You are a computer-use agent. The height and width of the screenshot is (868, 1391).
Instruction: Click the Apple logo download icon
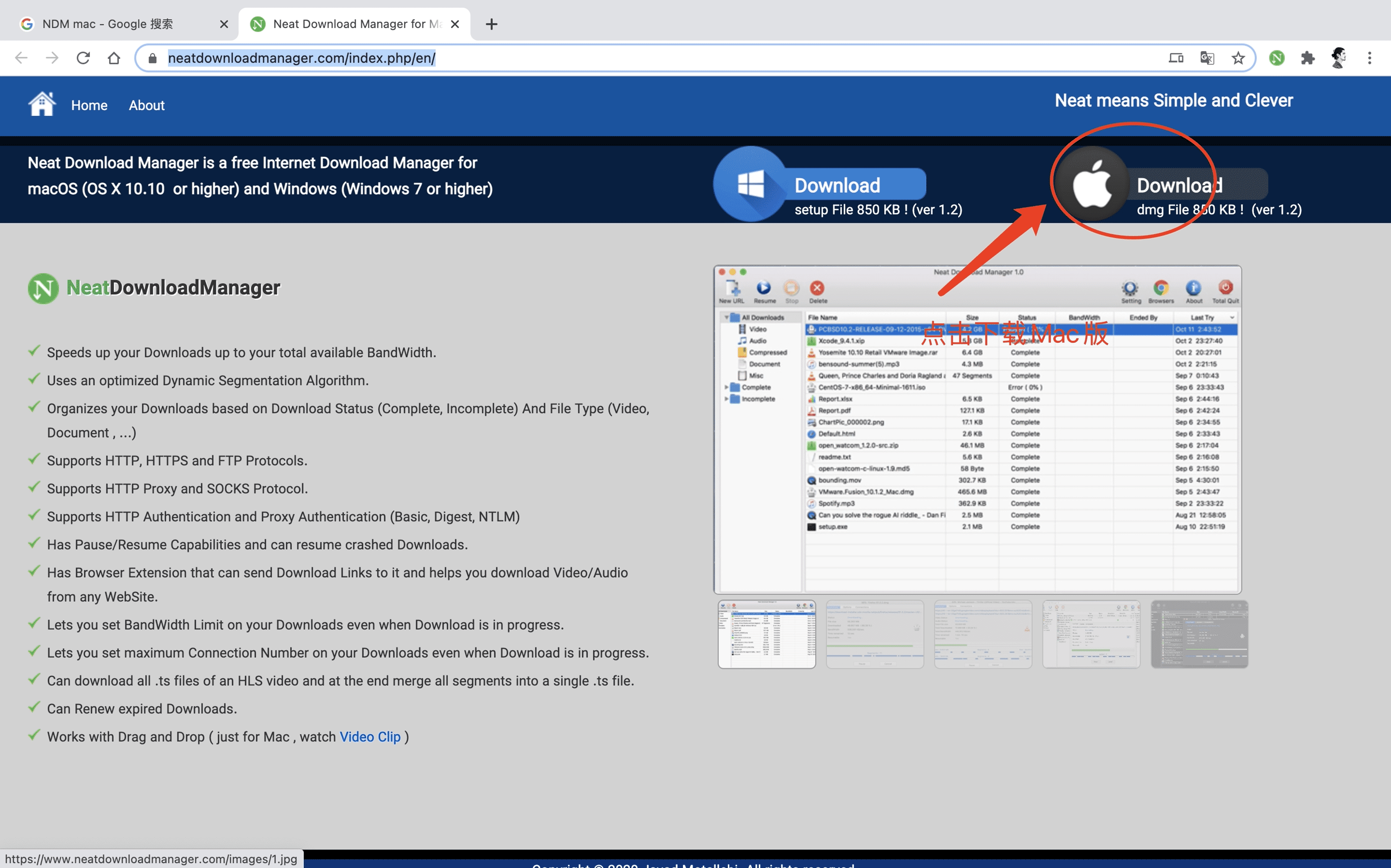1093,184
